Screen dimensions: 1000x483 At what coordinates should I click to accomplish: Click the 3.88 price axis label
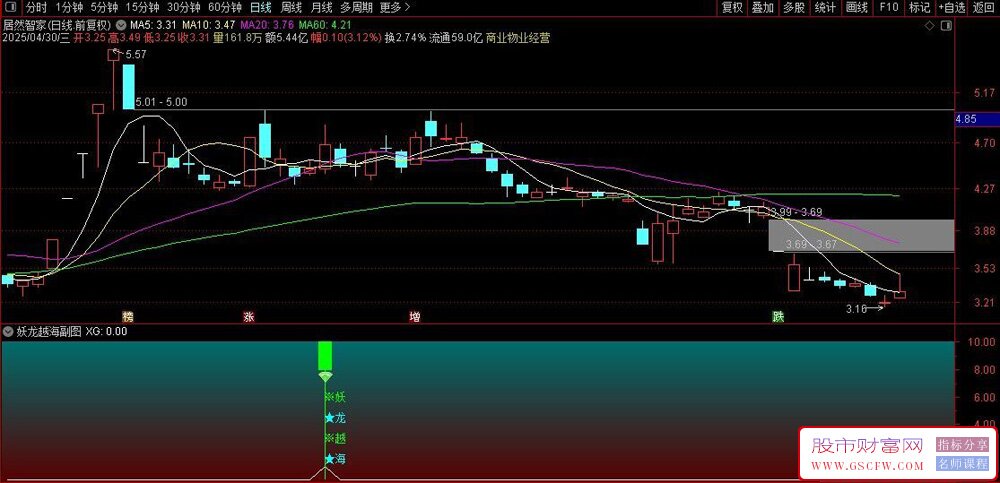(x=985, y=231)
